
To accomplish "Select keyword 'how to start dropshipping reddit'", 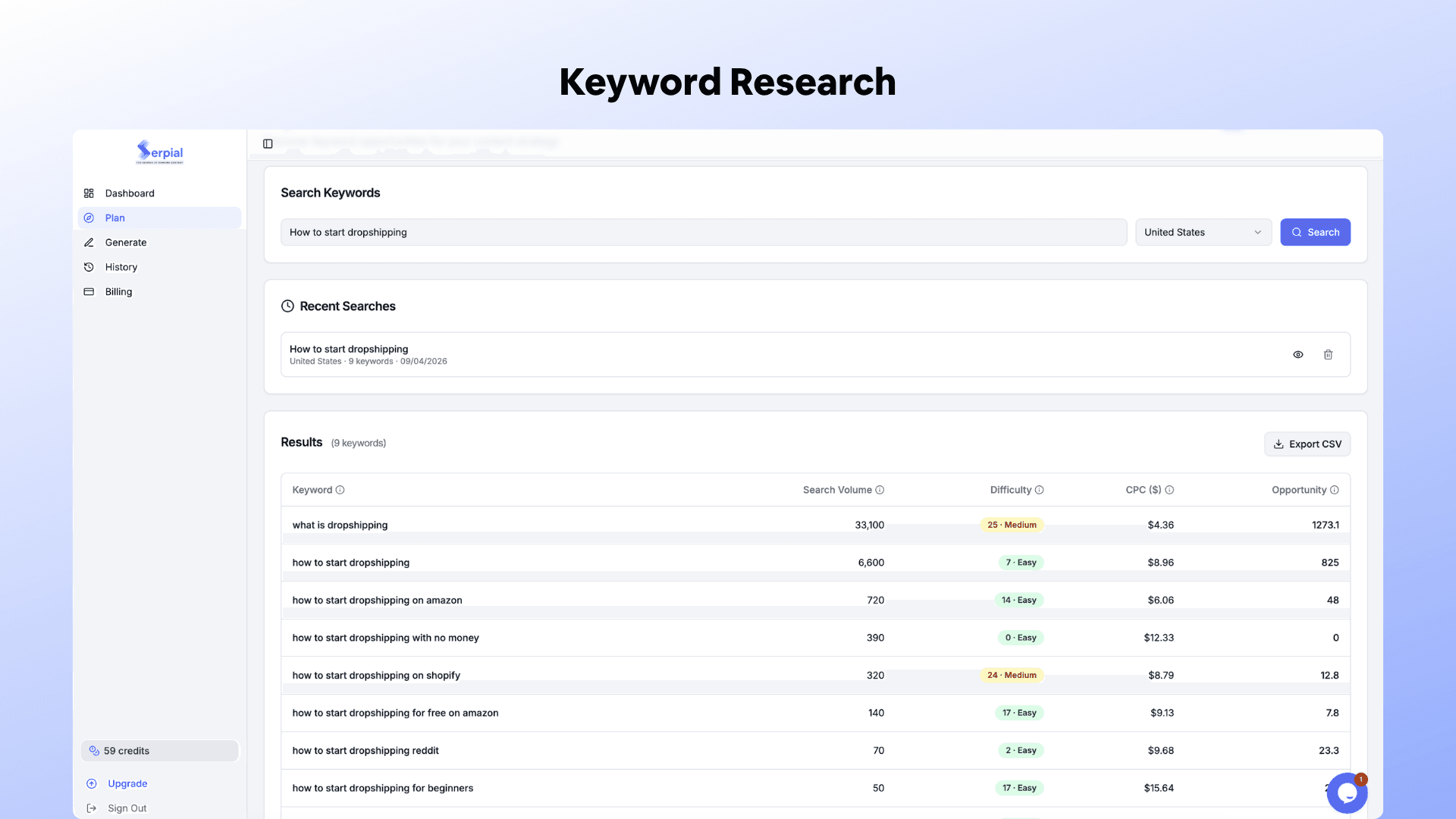I will (366, 751).
